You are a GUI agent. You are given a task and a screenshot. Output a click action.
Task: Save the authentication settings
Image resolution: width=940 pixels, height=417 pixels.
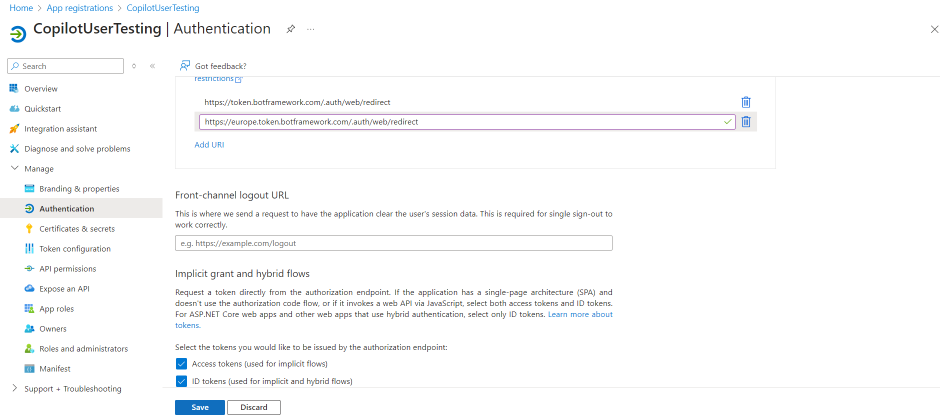[x=199, y=407]
